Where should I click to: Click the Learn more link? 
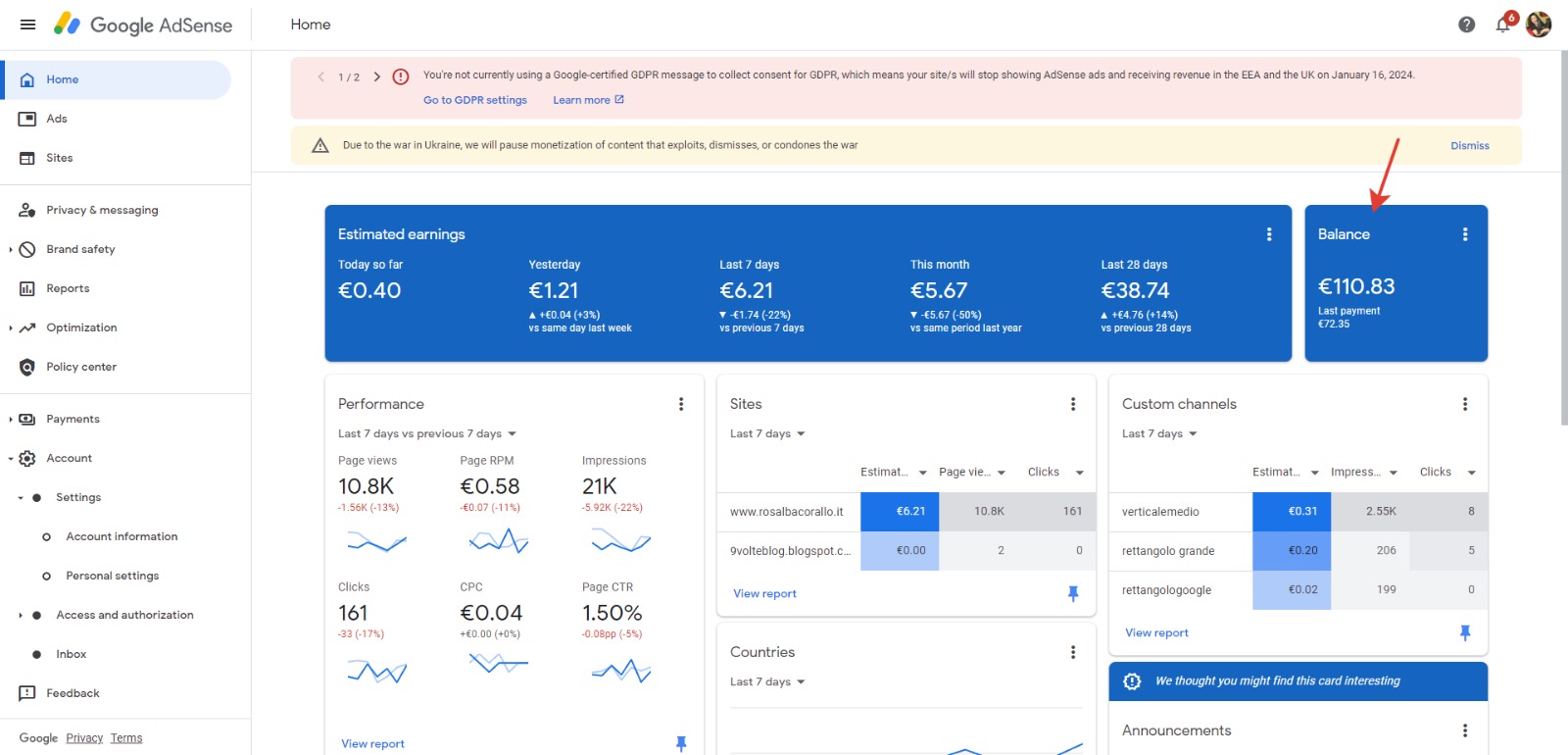click(588, 100)
